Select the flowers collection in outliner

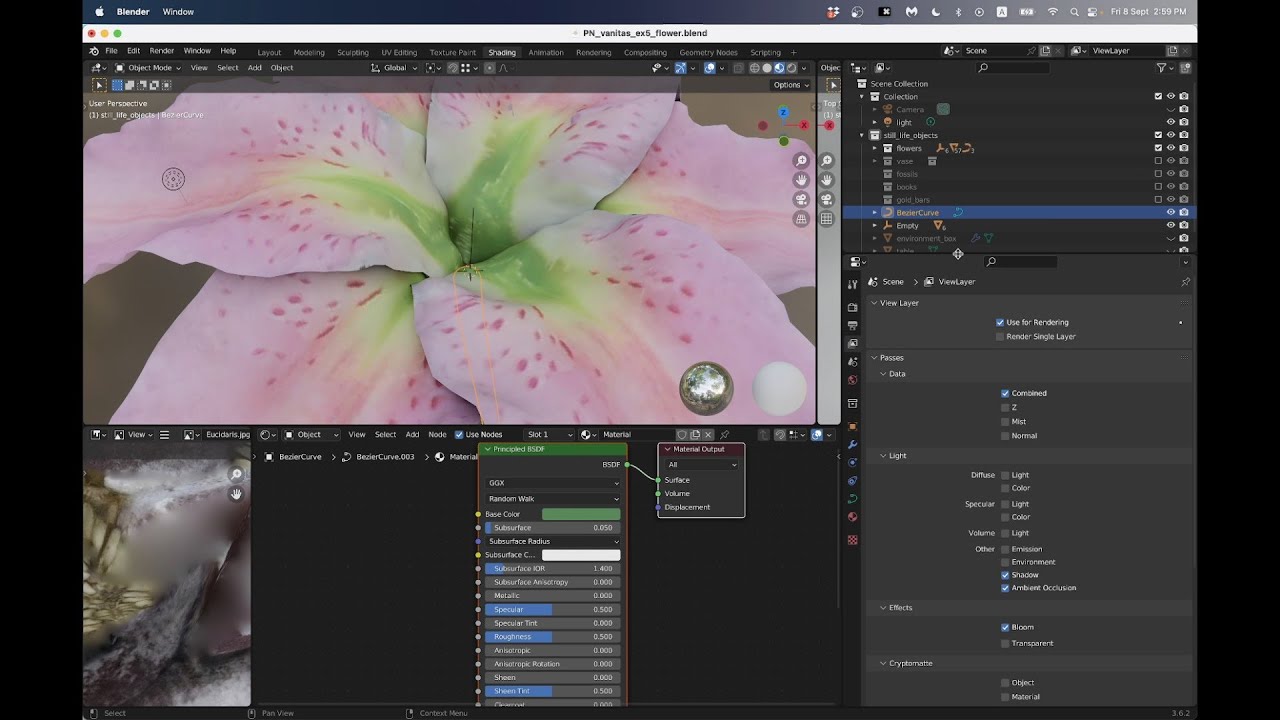pos(909,148)
